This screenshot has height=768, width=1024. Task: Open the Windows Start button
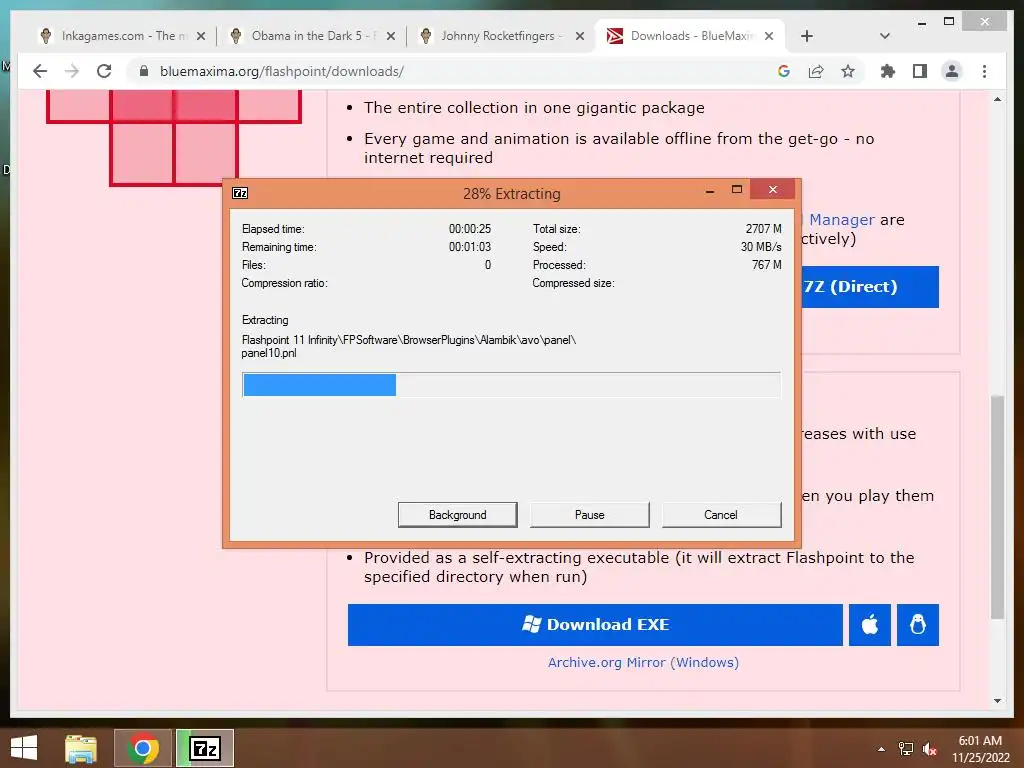pos(24,748)
